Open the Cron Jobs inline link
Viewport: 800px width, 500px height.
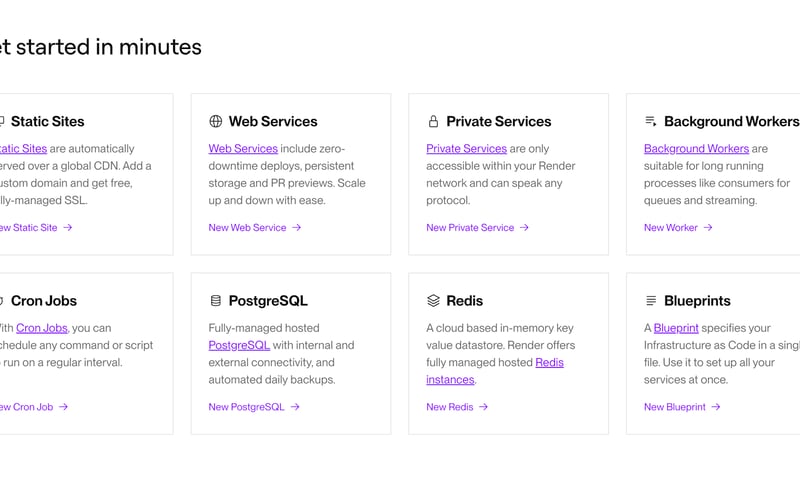click(x=42, y=328)
